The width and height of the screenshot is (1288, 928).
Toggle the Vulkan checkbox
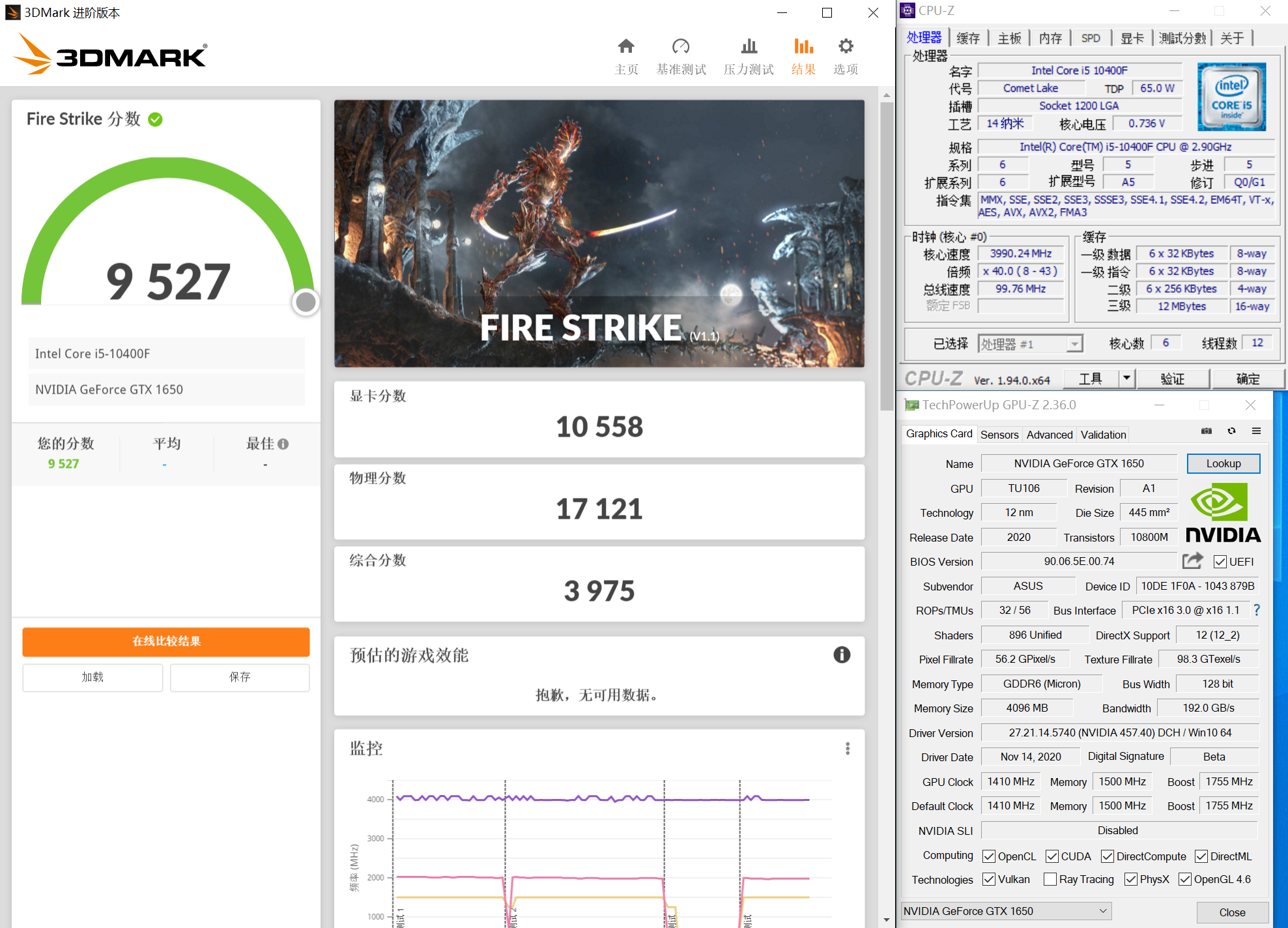coord(989,879)
